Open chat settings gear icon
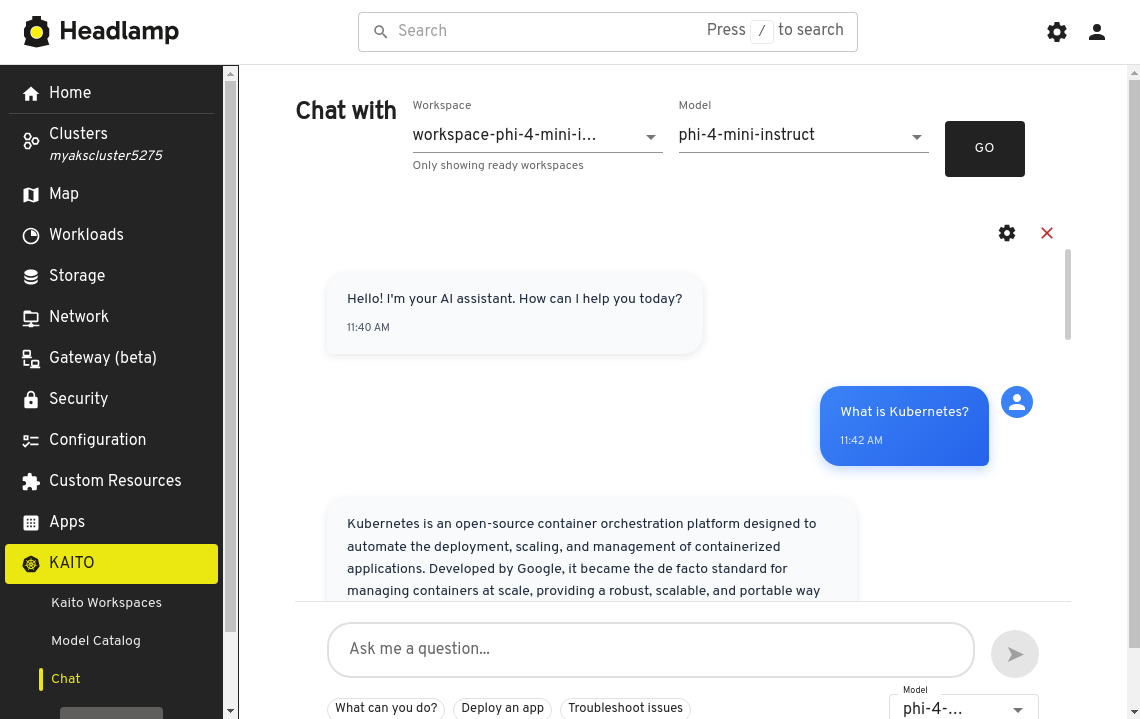Viewport: 1140px width, 719px height. 1007,233
